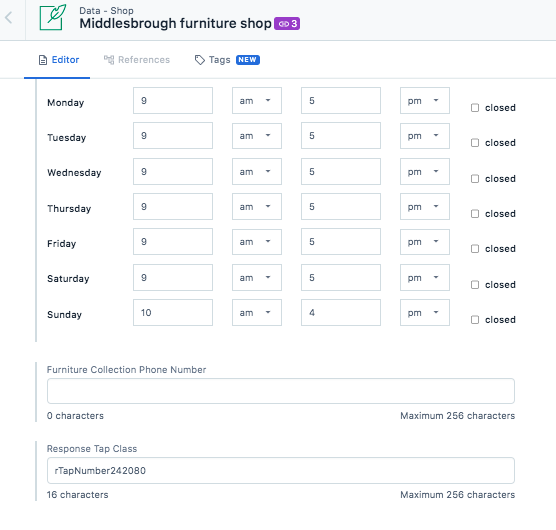
Task: Tick the closed checkbox for Sunday
Action: (x=475, y=319)
